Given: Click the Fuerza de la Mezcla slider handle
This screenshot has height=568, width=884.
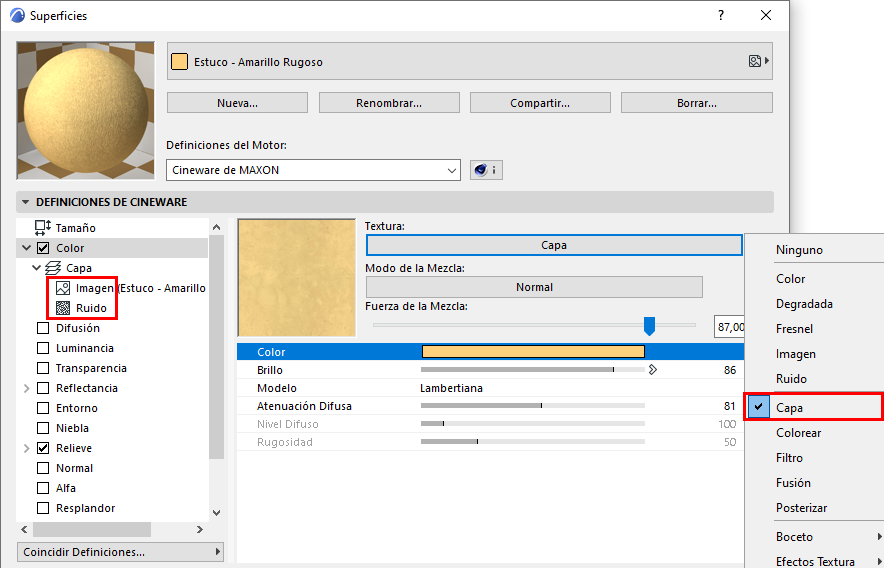Looking at the screenshot, I should pos(649,325).
